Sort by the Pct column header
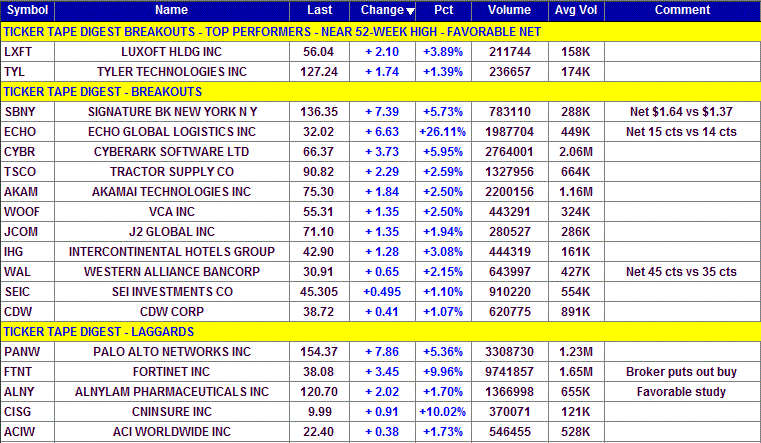 (443, 10)
